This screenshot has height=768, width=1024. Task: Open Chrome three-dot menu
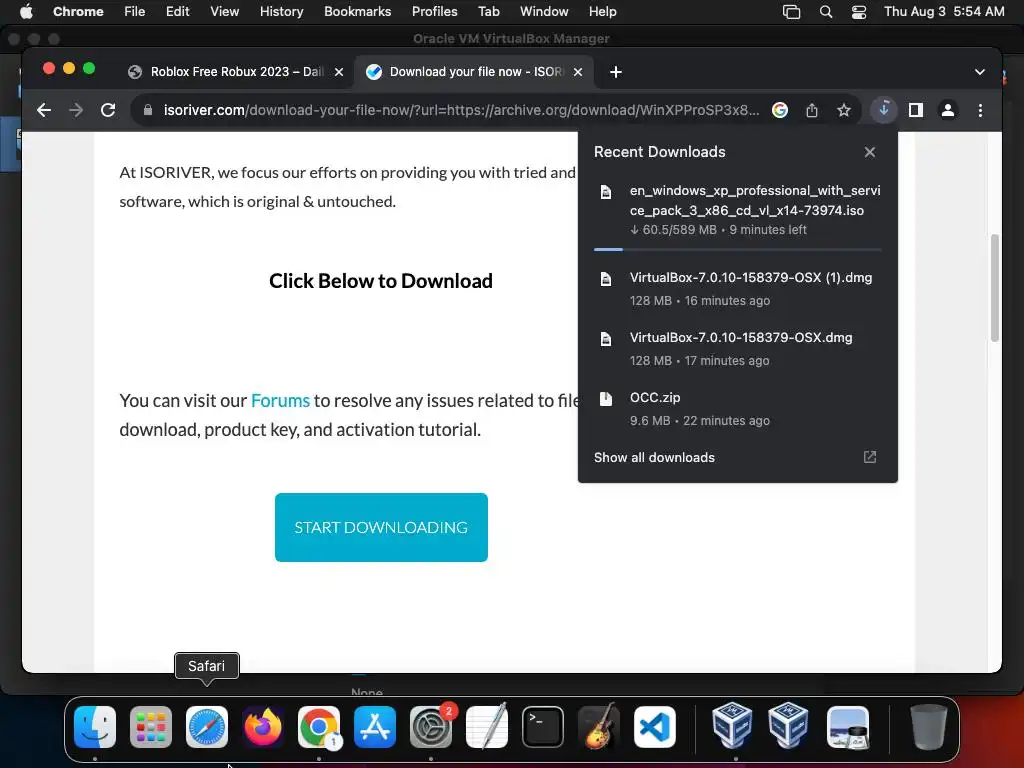coord(980,110)
